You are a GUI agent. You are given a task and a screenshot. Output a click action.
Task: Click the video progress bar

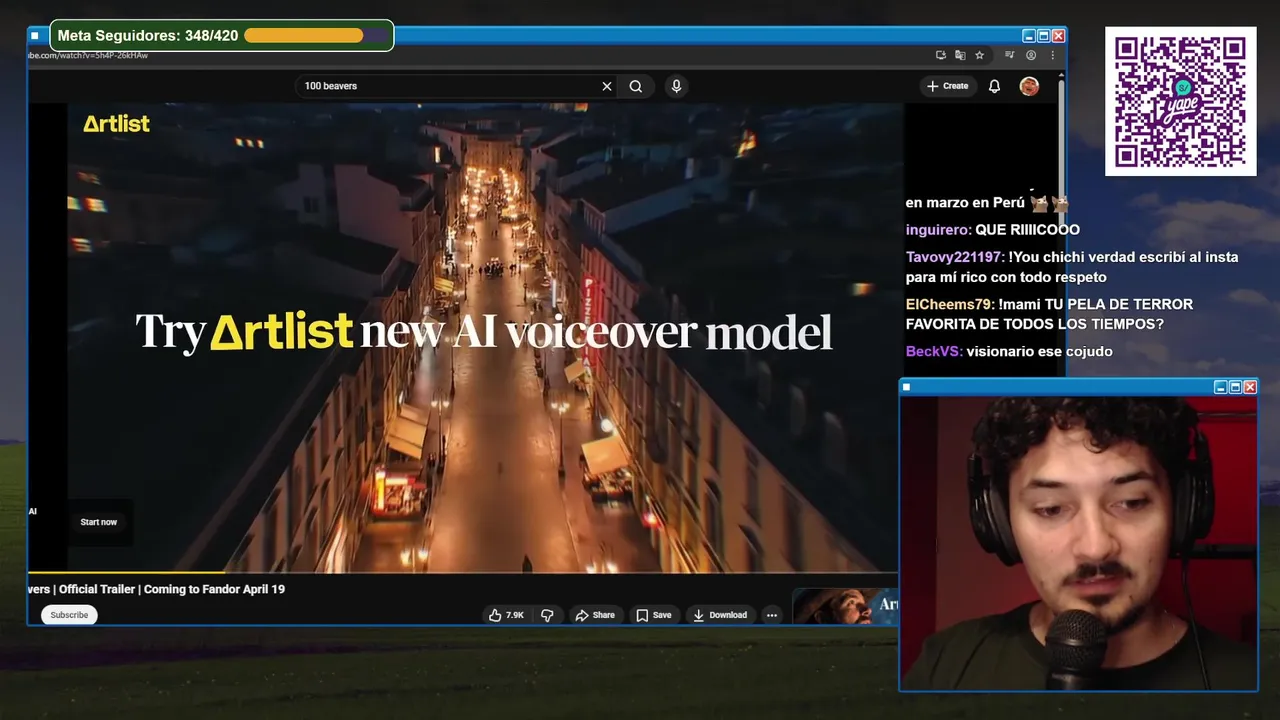tap(462, 572)
